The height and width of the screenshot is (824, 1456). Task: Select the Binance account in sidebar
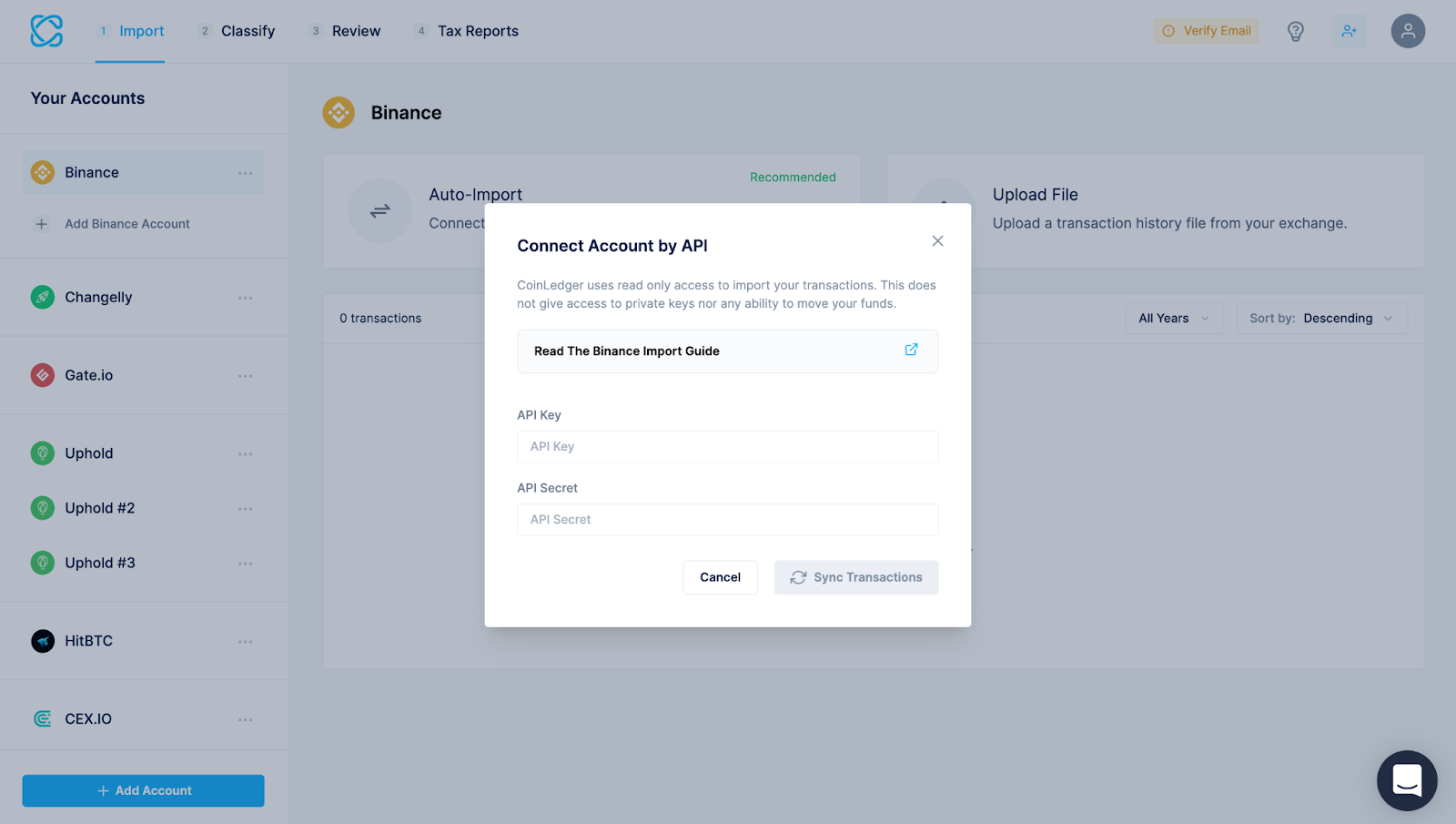point(144,173)
